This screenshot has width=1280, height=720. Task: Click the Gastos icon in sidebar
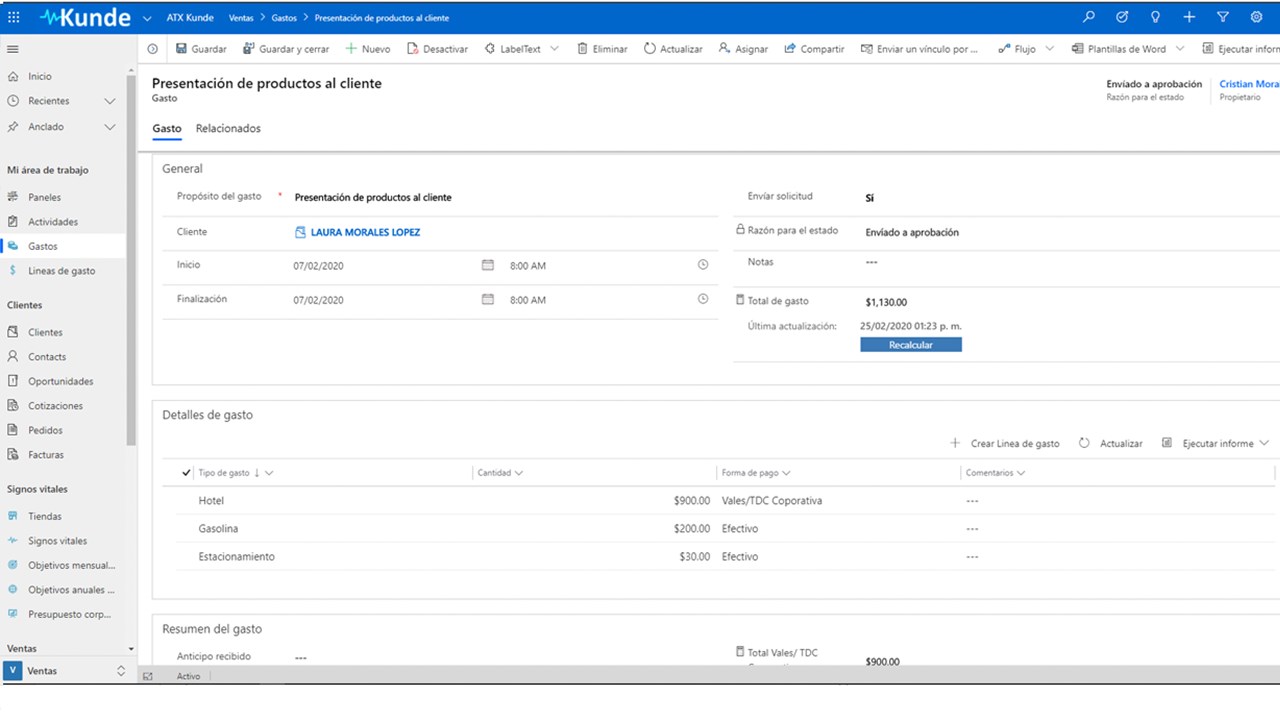[x=13, y=246]
